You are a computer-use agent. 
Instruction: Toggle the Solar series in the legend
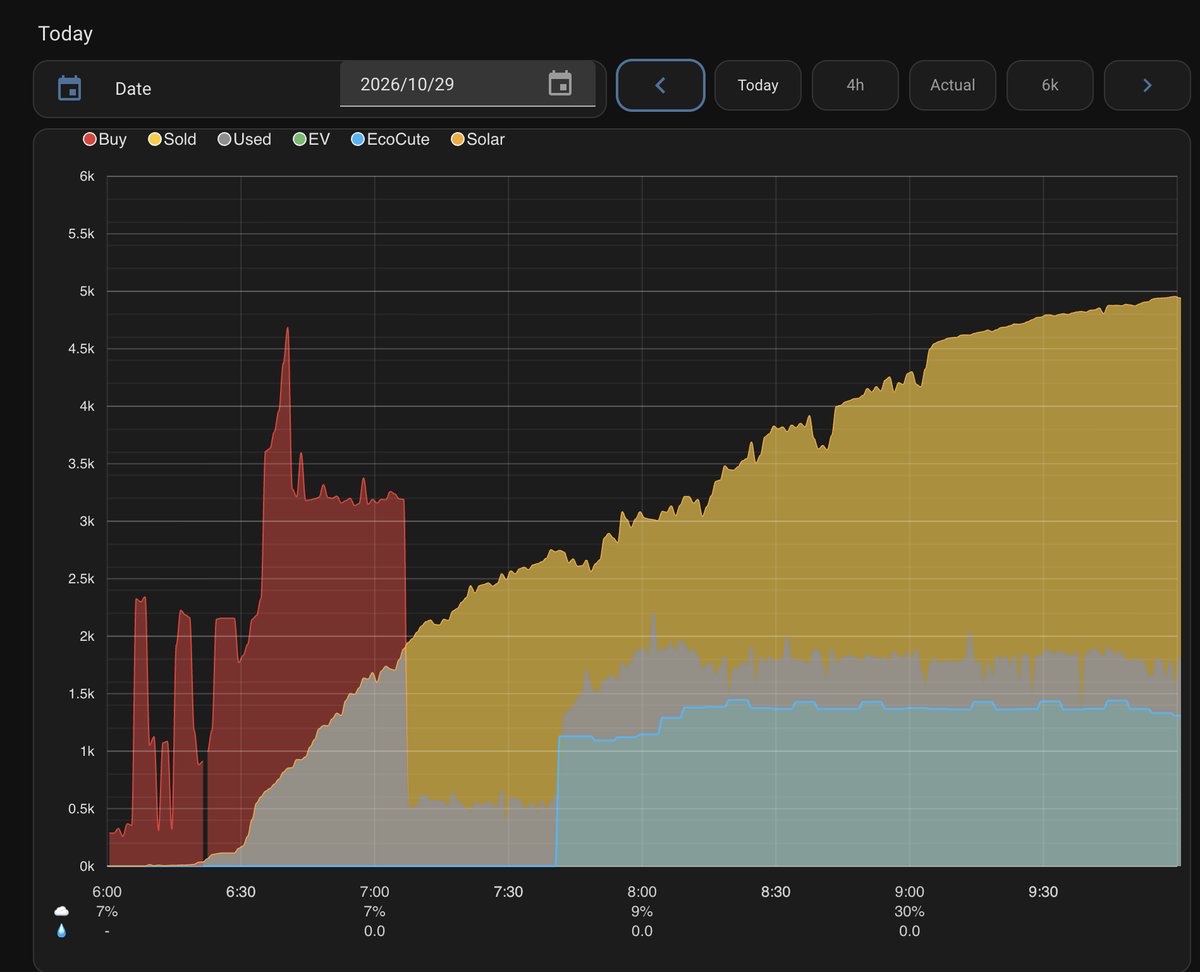click(478, 140)
